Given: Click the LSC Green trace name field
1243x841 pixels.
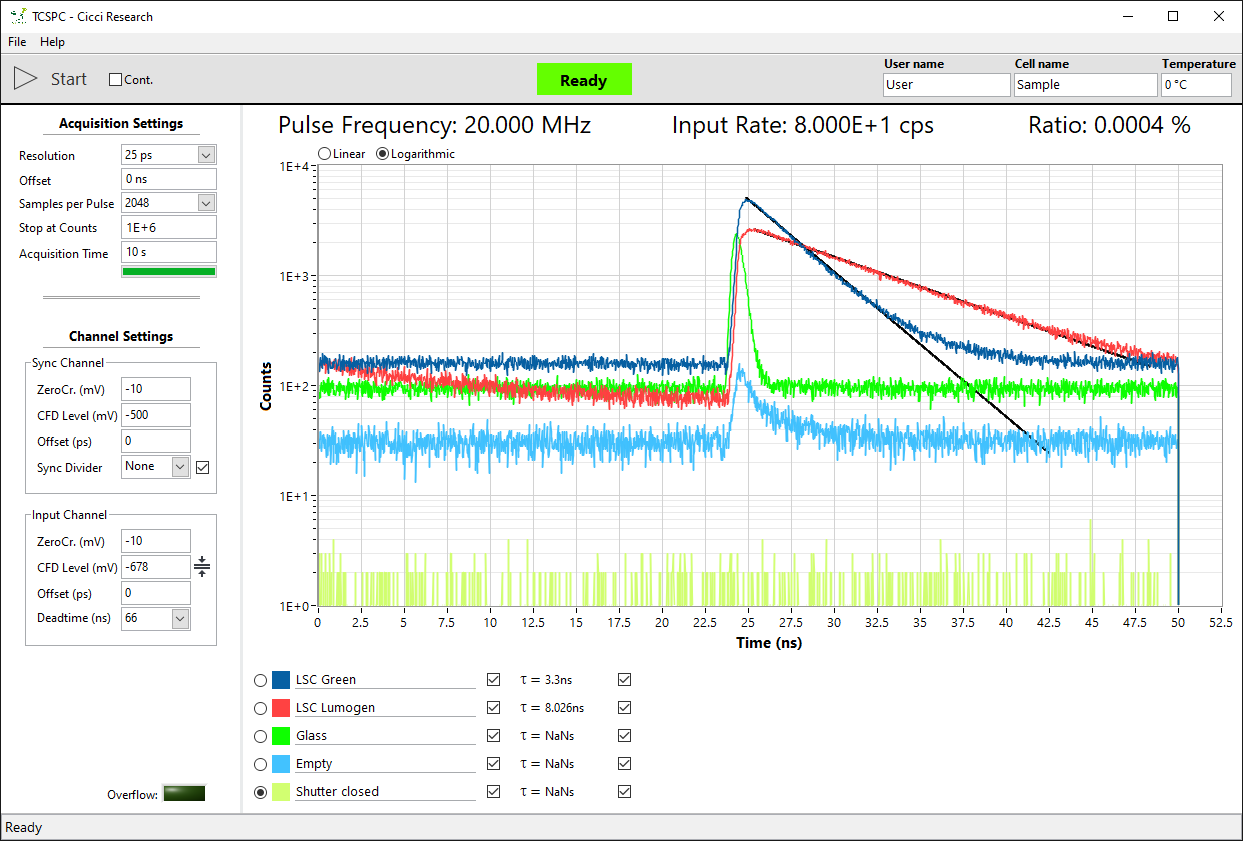Looking at the screenshot, I should pos(385,680).
